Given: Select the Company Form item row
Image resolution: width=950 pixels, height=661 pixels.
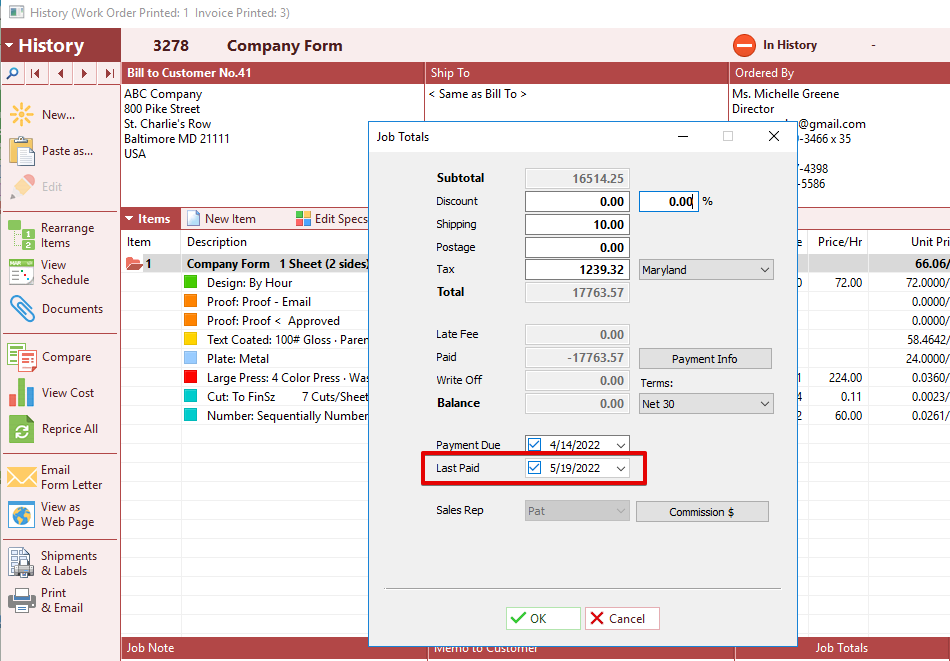Looking at the screenshot, I should pyautogui.click(x=245, y=264).
